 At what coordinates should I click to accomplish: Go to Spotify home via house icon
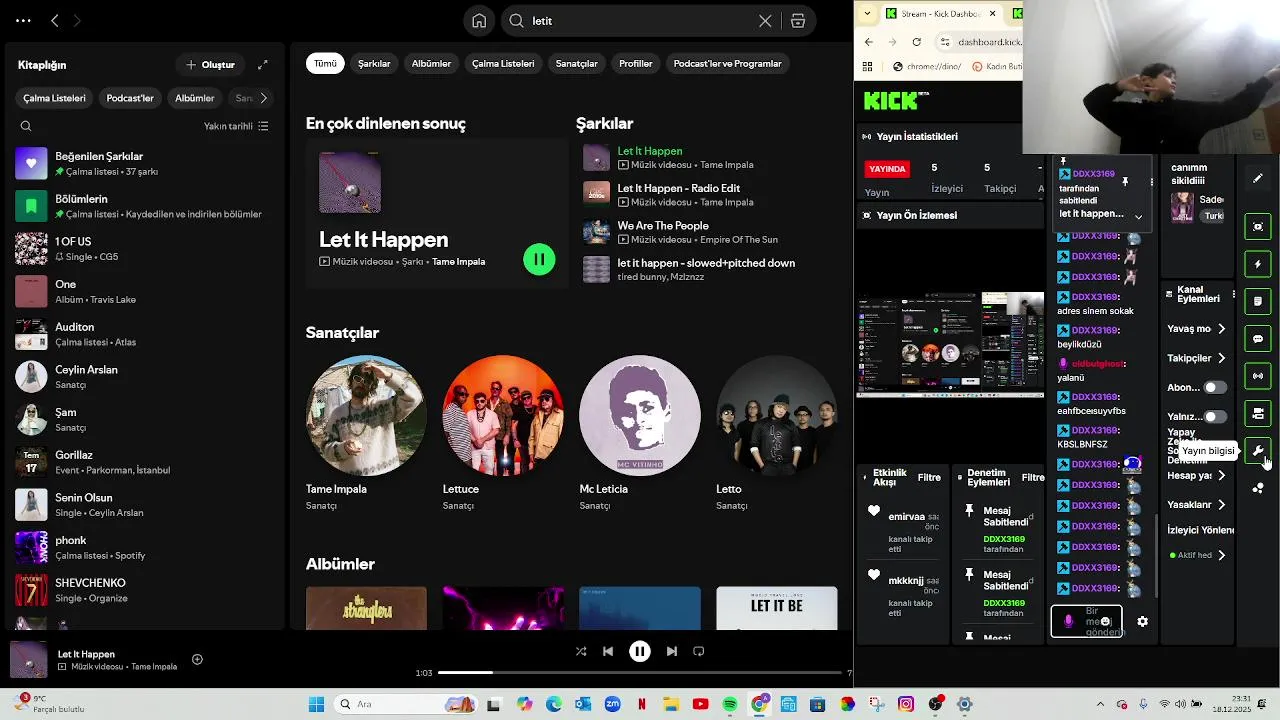pos(479,21)
